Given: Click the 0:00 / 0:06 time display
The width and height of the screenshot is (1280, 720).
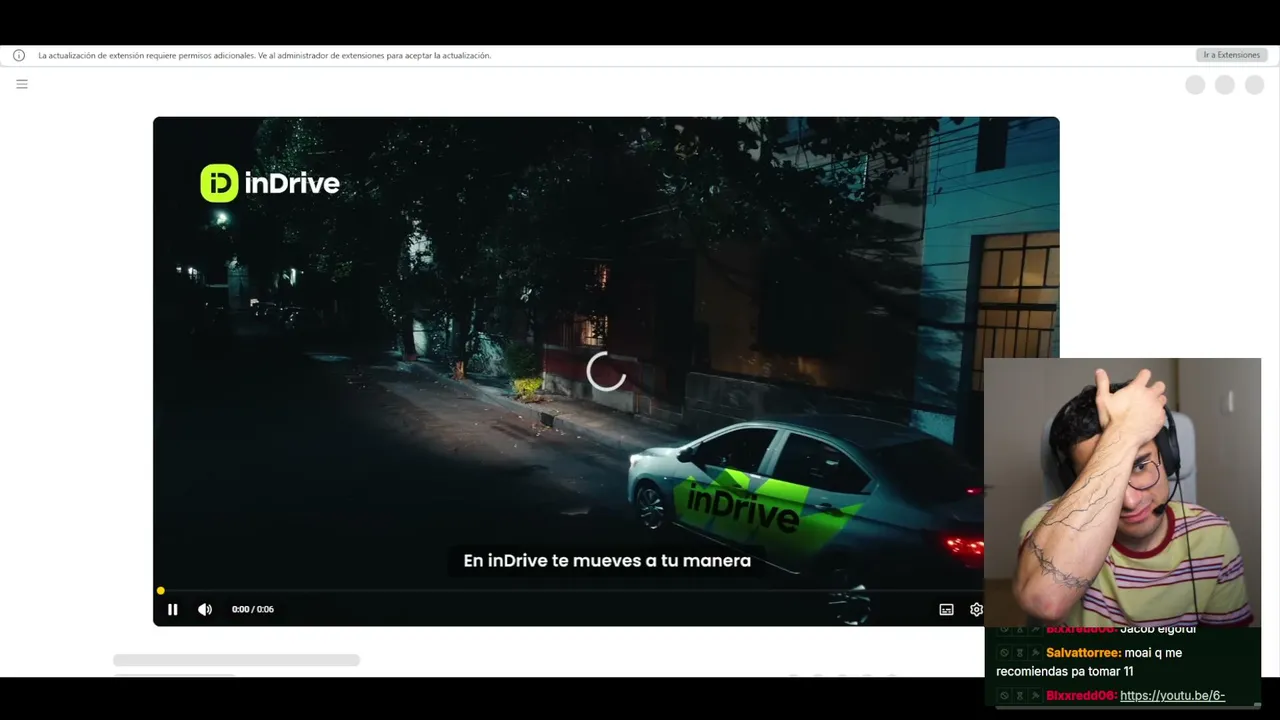Looking at the screenshot, I should [x=253, y=609].
